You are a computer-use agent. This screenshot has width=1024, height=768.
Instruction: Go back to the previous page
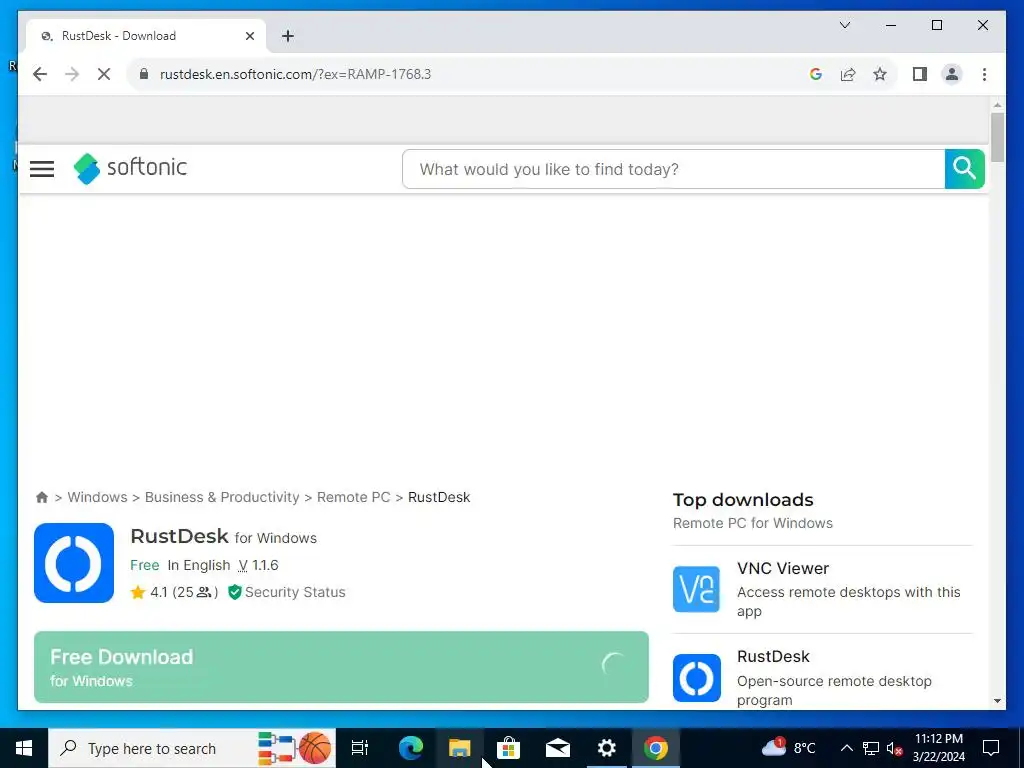40,74
